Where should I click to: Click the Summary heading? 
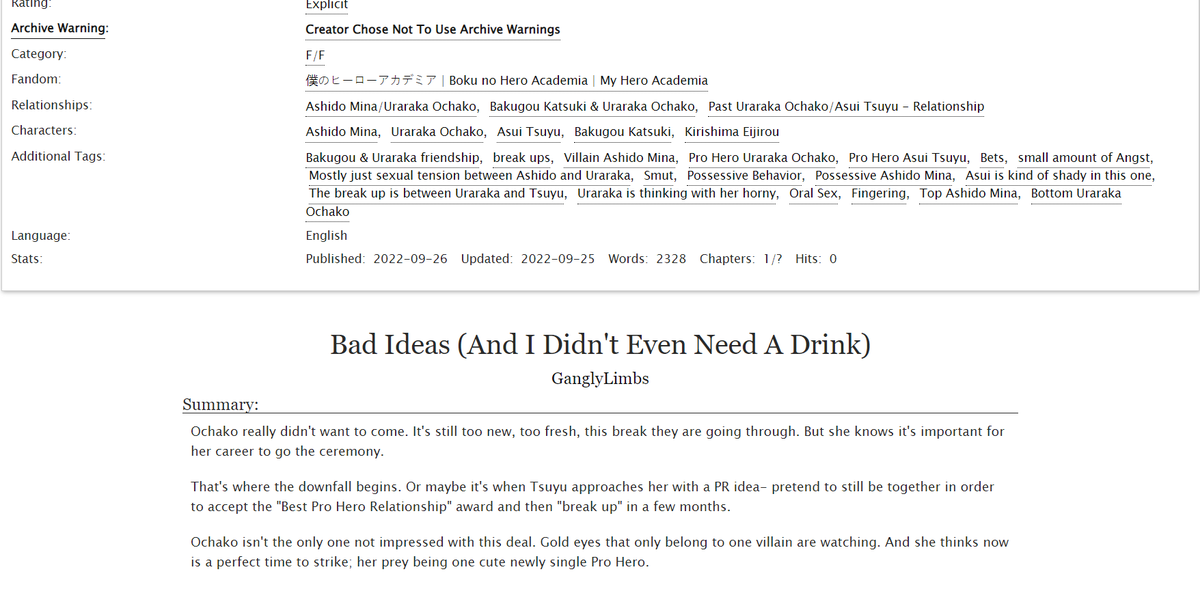[220, 405]
